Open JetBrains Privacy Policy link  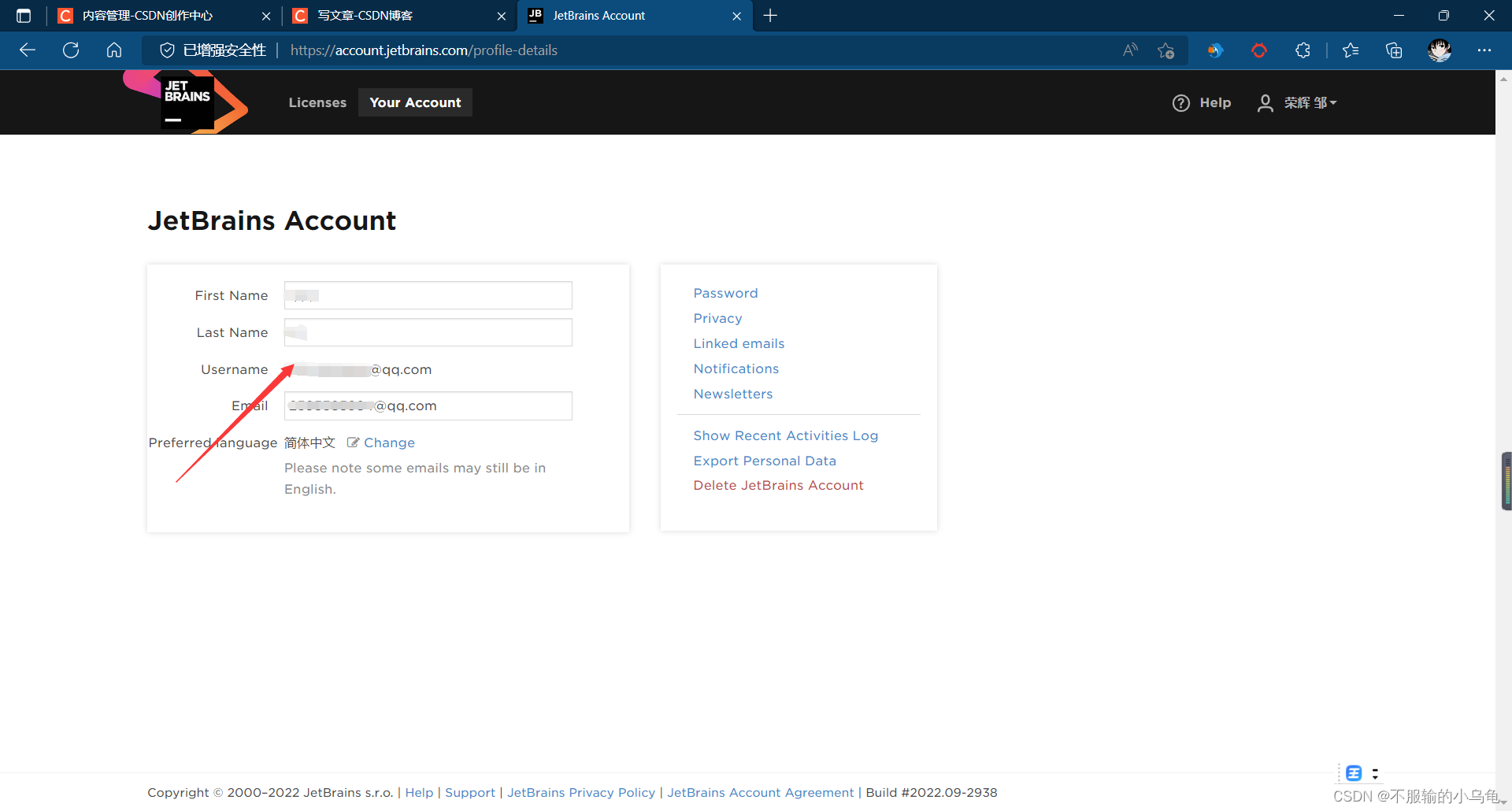coord(581,792)
